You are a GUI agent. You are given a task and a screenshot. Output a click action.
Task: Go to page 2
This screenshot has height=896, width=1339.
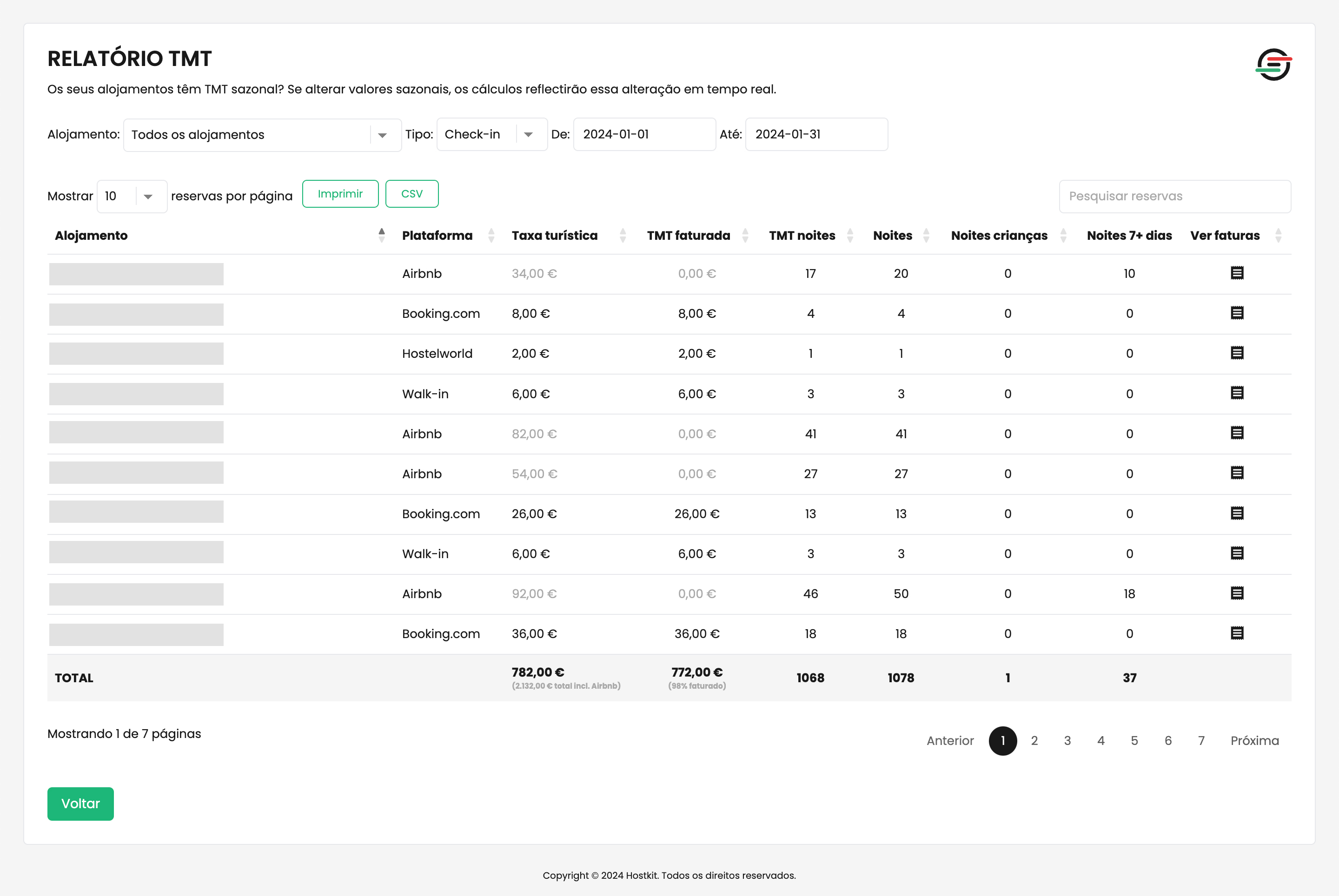point(1034,741)
